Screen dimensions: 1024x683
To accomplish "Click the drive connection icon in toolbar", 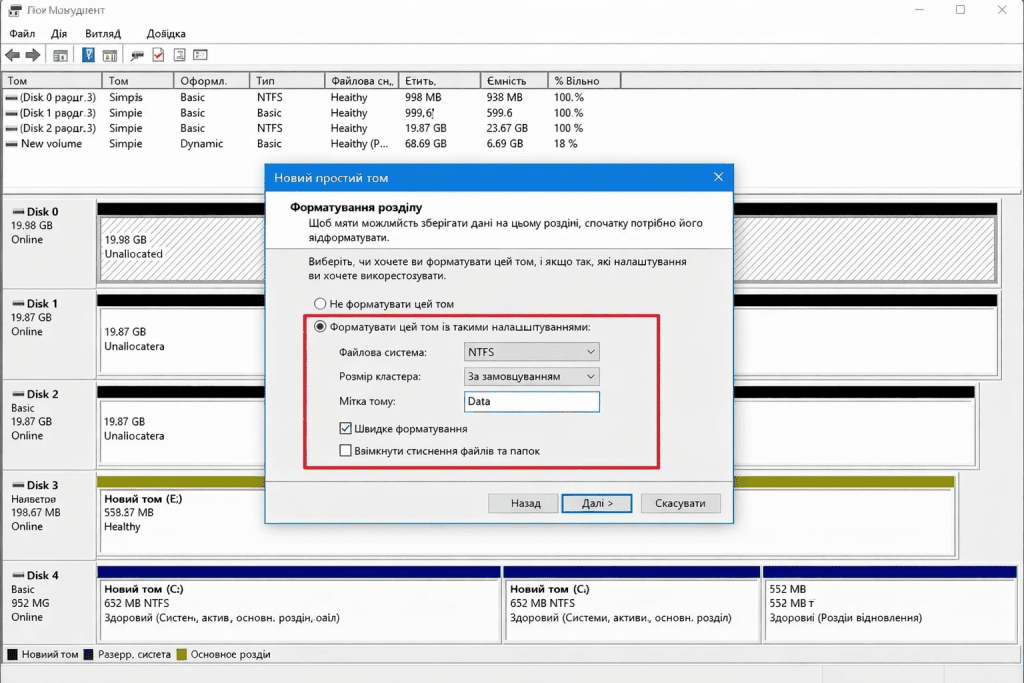I will (137, 55).
